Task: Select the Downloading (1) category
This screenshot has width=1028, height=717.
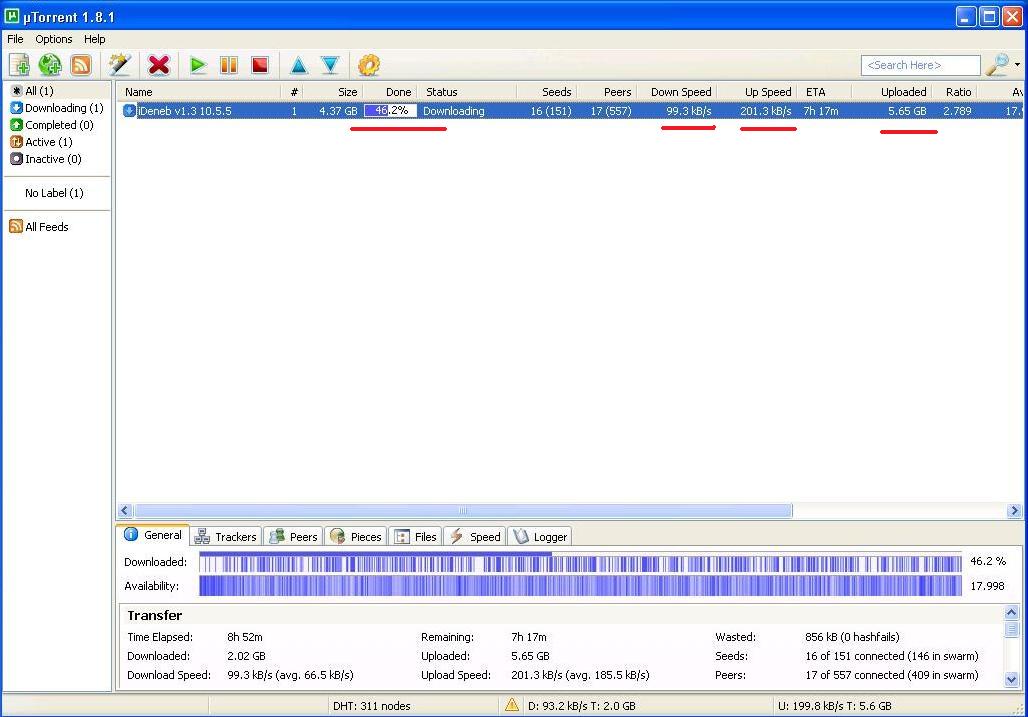Action: pos(57,107)
